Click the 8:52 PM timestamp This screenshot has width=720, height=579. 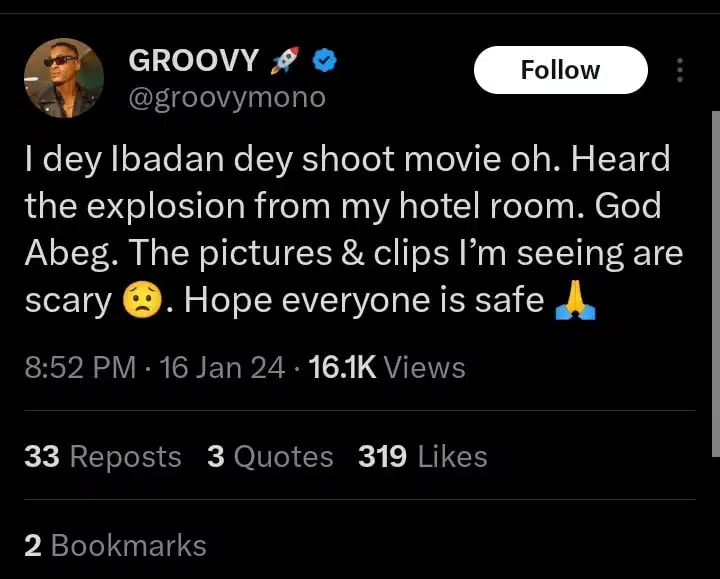point(79,368)
